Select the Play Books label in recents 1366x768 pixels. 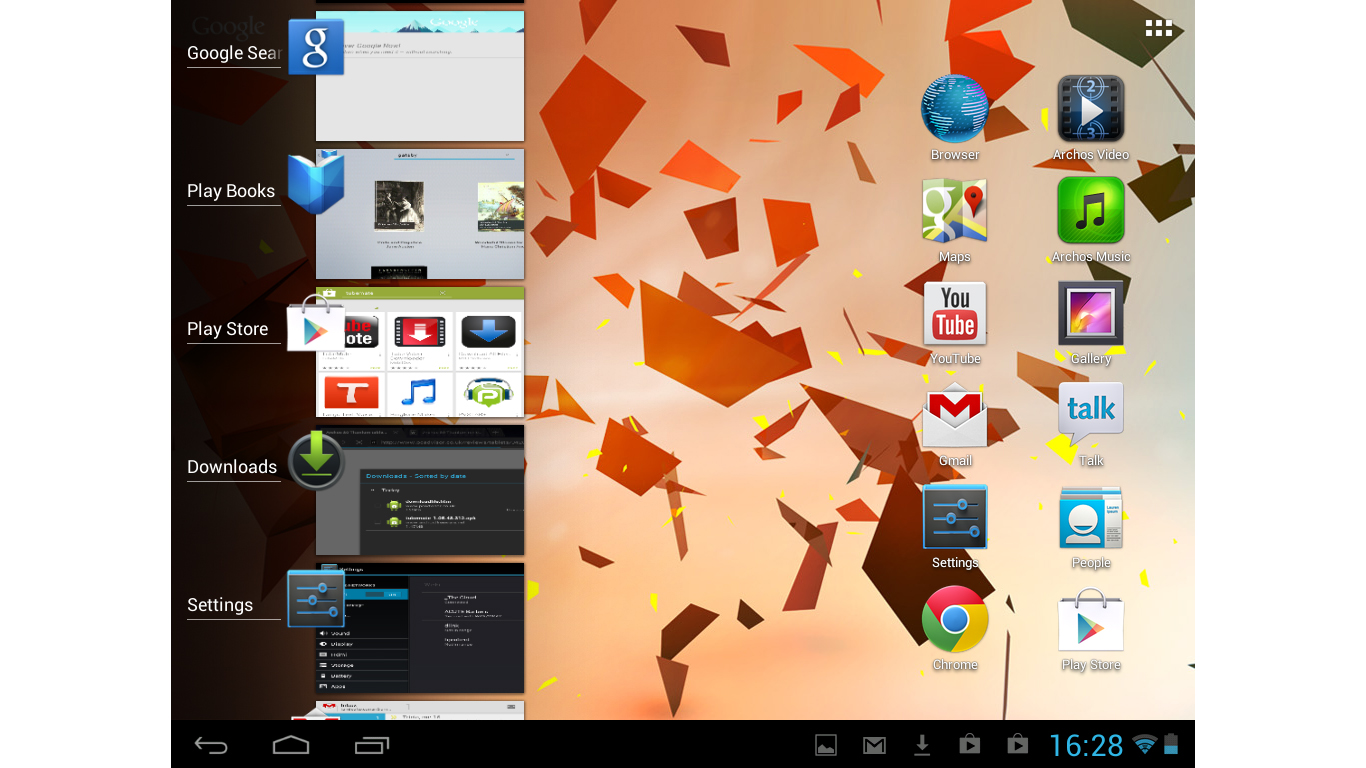click(x=231, y=191)
